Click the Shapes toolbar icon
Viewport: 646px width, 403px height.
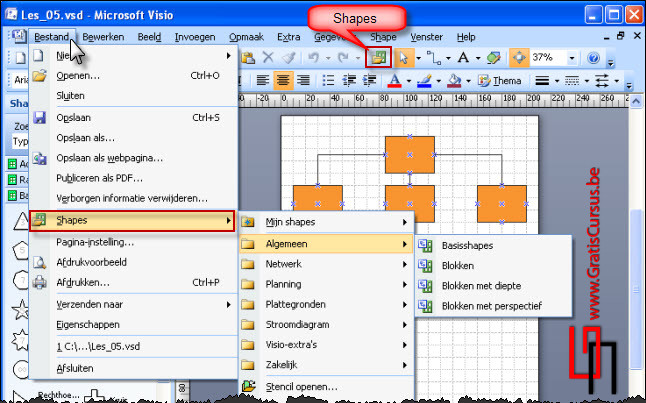tap(378, 58)
